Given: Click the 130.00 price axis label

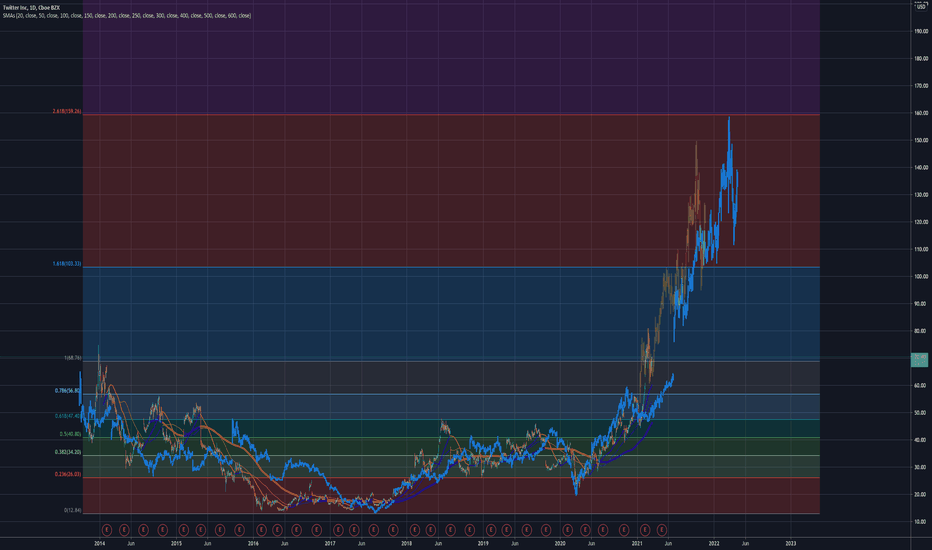Looking at the screenshot, I should pos(921,195).
